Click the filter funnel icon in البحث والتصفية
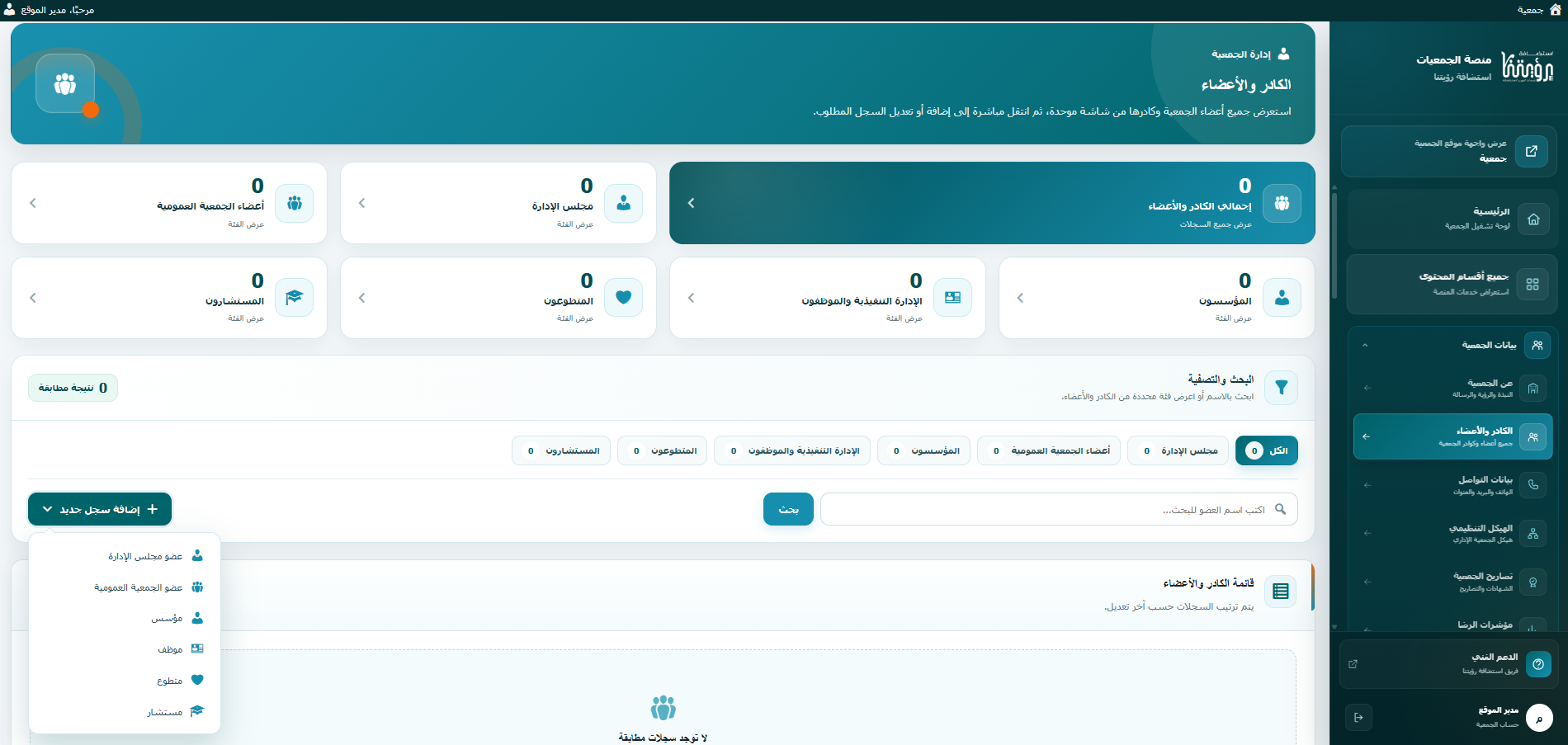The image size is (1568, 745). (1282, 388)
